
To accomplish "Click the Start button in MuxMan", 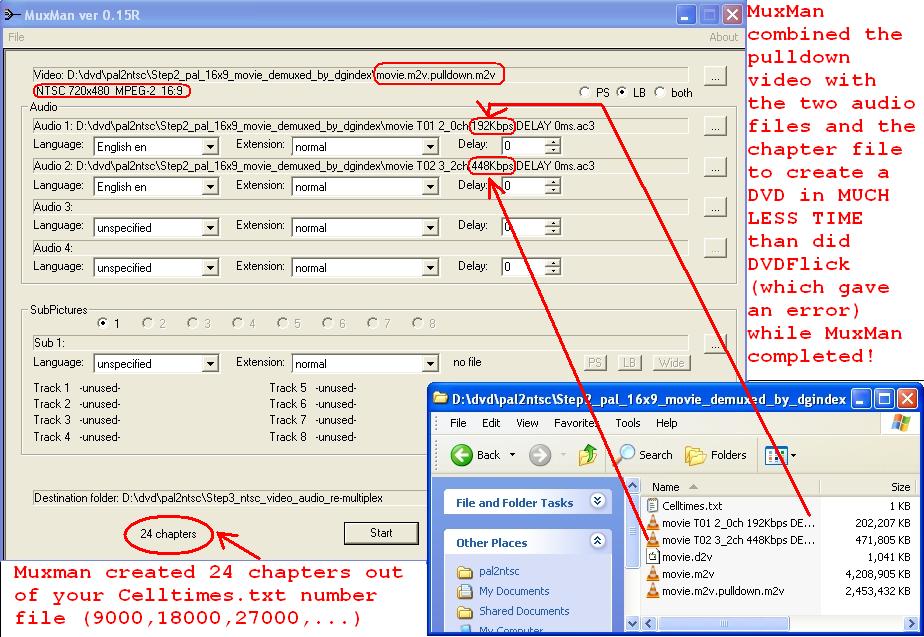I will click(x=381, y=533).
